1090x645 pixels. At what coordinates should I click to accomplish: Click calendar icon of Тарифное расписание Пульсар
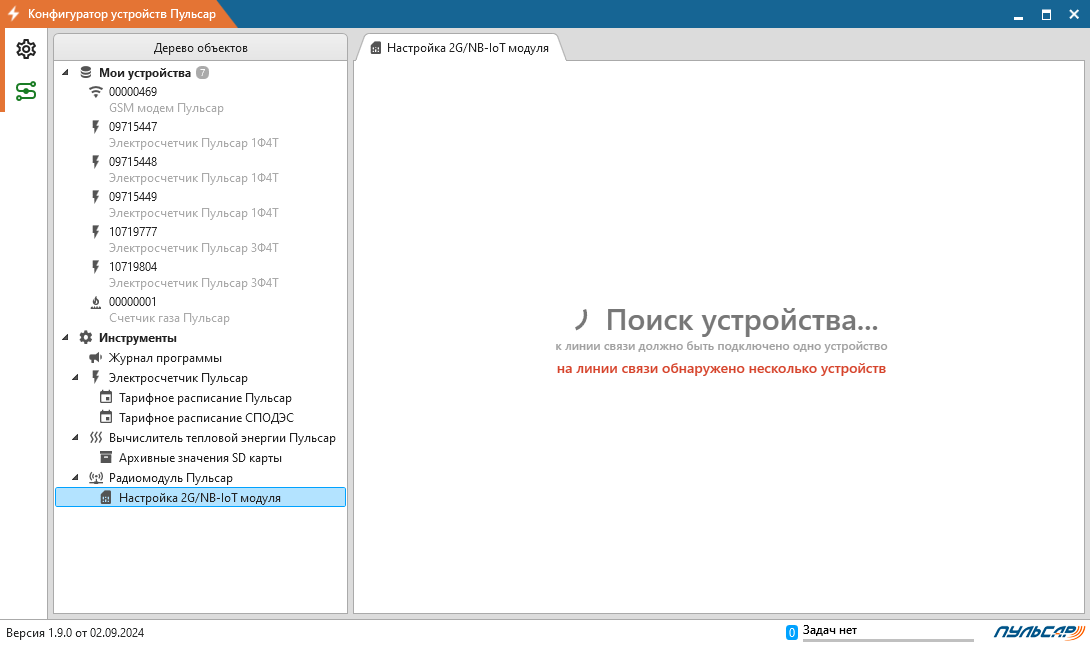pos(106,398)
